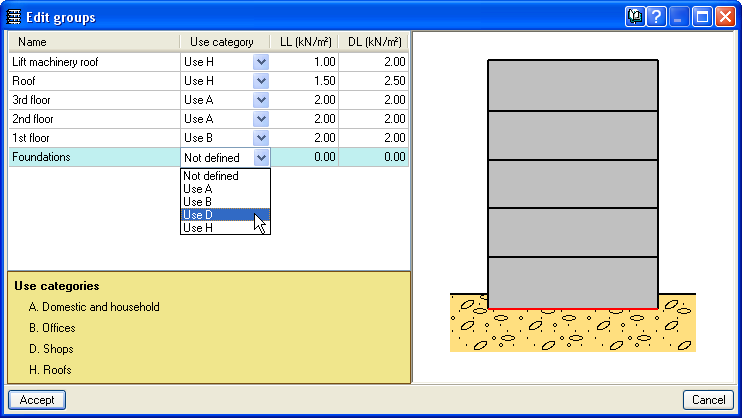Edit DL value for 3rd floor
Screen dimensions: 742x418
click(374, 100)
